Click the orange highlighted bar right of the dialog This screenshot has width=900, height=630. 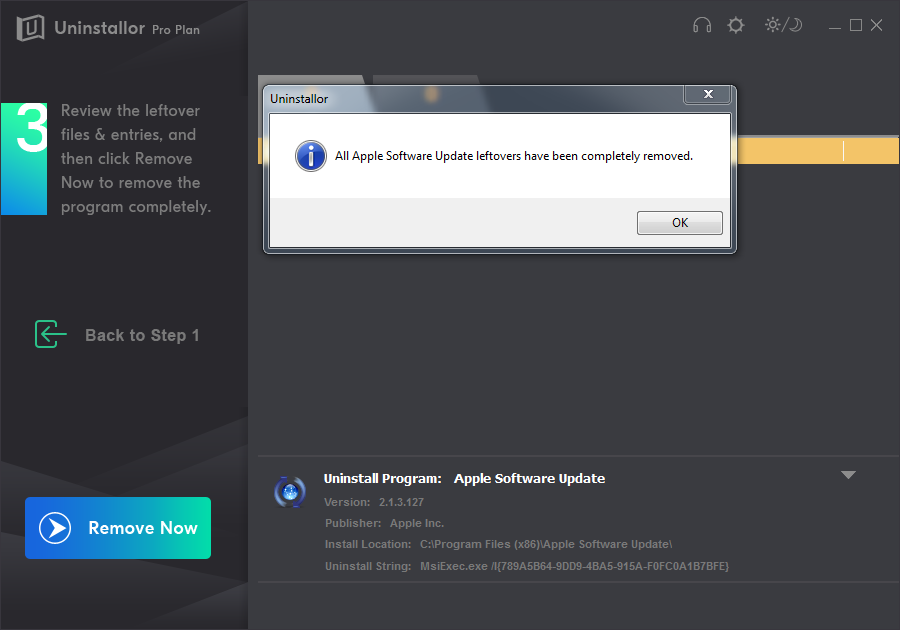tap(818, 151)
